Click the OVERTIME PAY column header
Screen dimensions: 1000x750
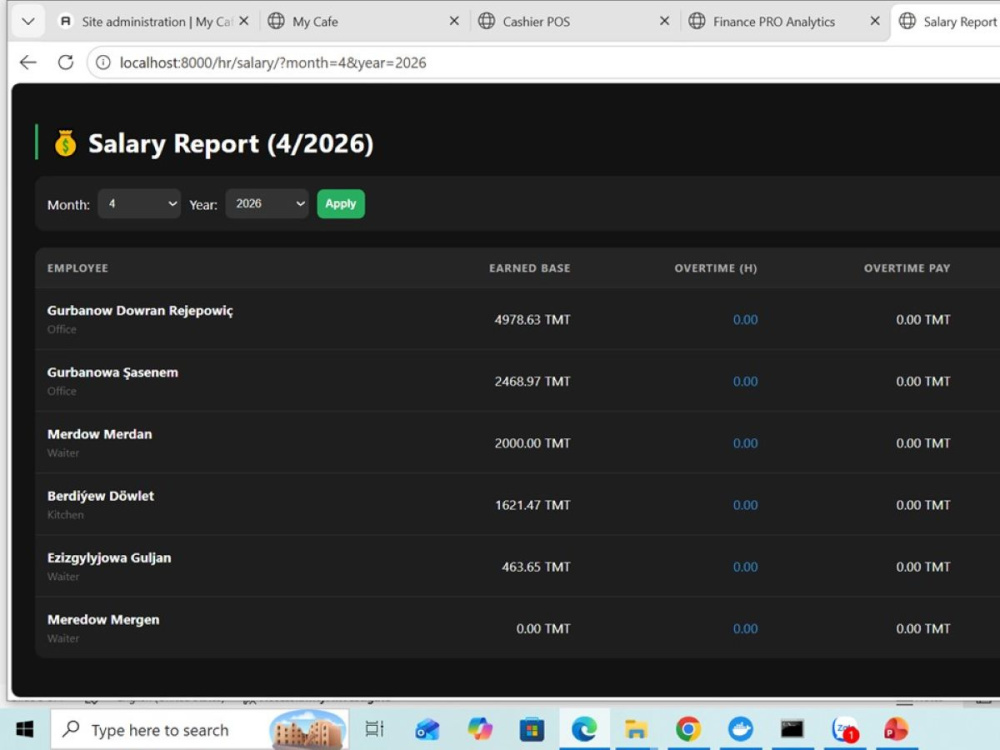(907, 268)
